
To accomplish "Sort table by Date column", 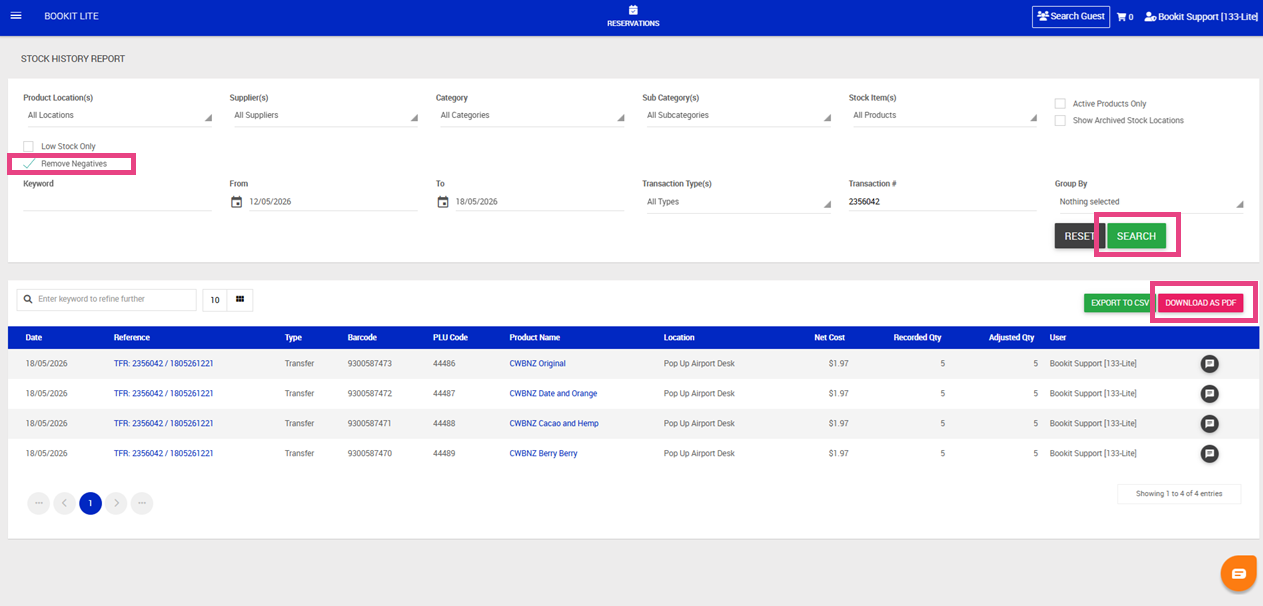I will [34, 338].
